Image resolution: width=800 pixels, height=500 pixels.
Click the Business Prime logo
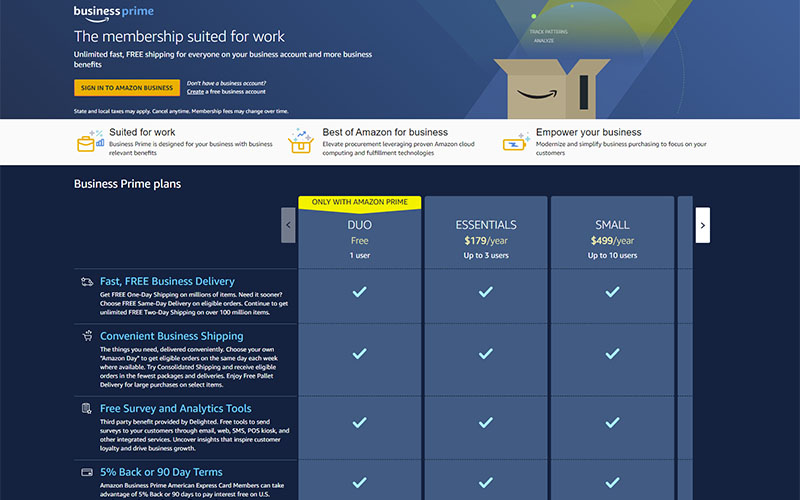[113, 13]
